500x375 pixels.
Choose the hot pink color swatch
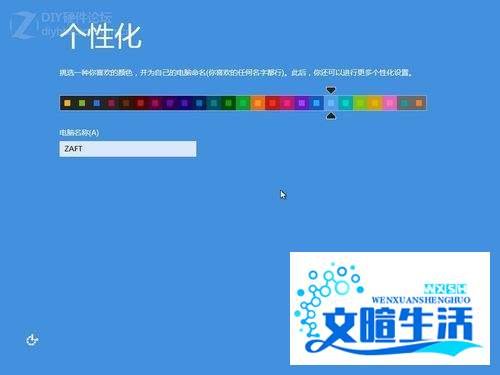coord(287,103)
